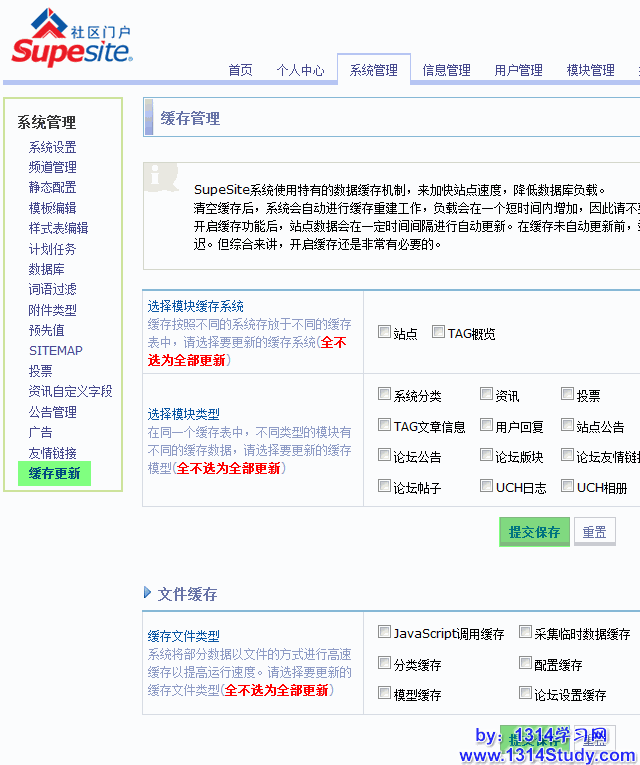Go to the 信息管理 tab
The width and height of the screenshot is (640, 765).
pyautogui.click(x=446, y=70)
